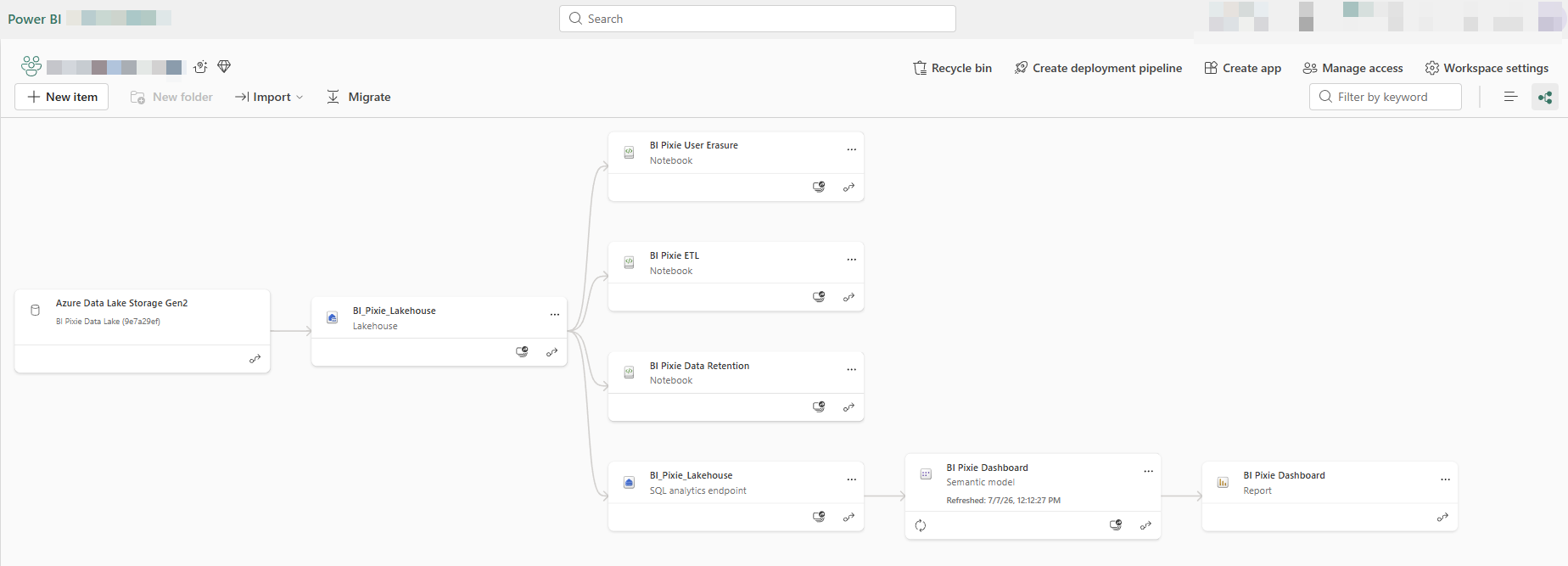The width and height of the screenshot is (1568, 566).
Task: Show lineage for Azure Data Lake Storage Gen2
Action: 255,359
